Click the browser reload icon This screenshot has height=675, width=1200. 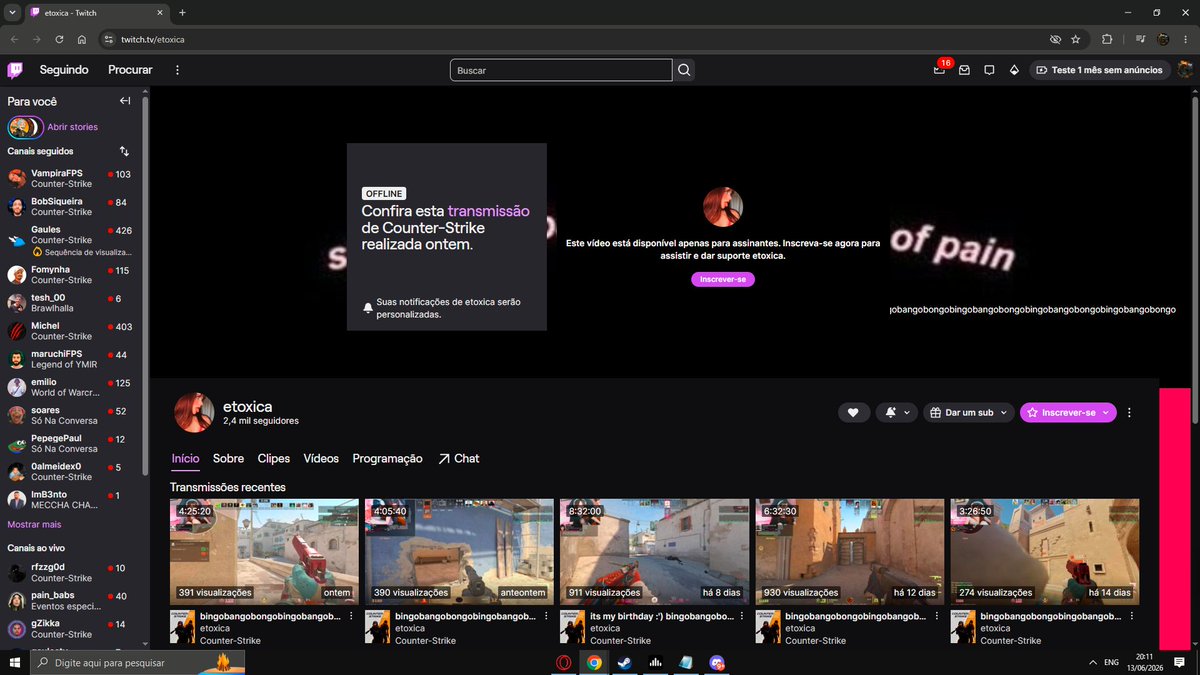coord(59,39)
